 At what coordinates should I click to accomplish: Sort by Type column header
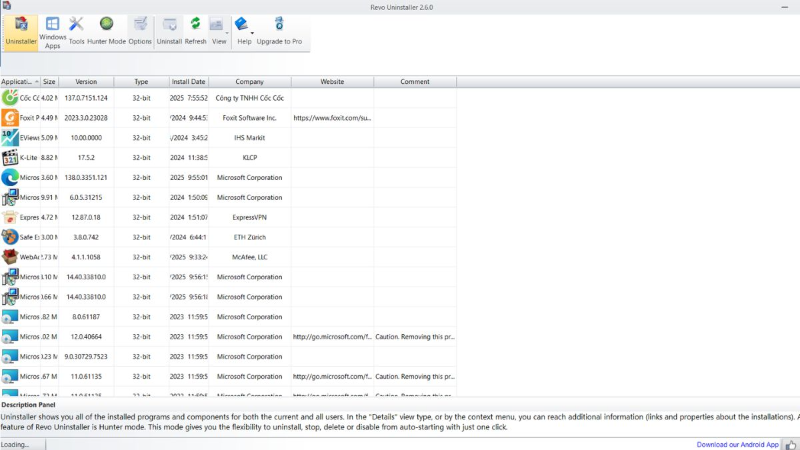141,82
